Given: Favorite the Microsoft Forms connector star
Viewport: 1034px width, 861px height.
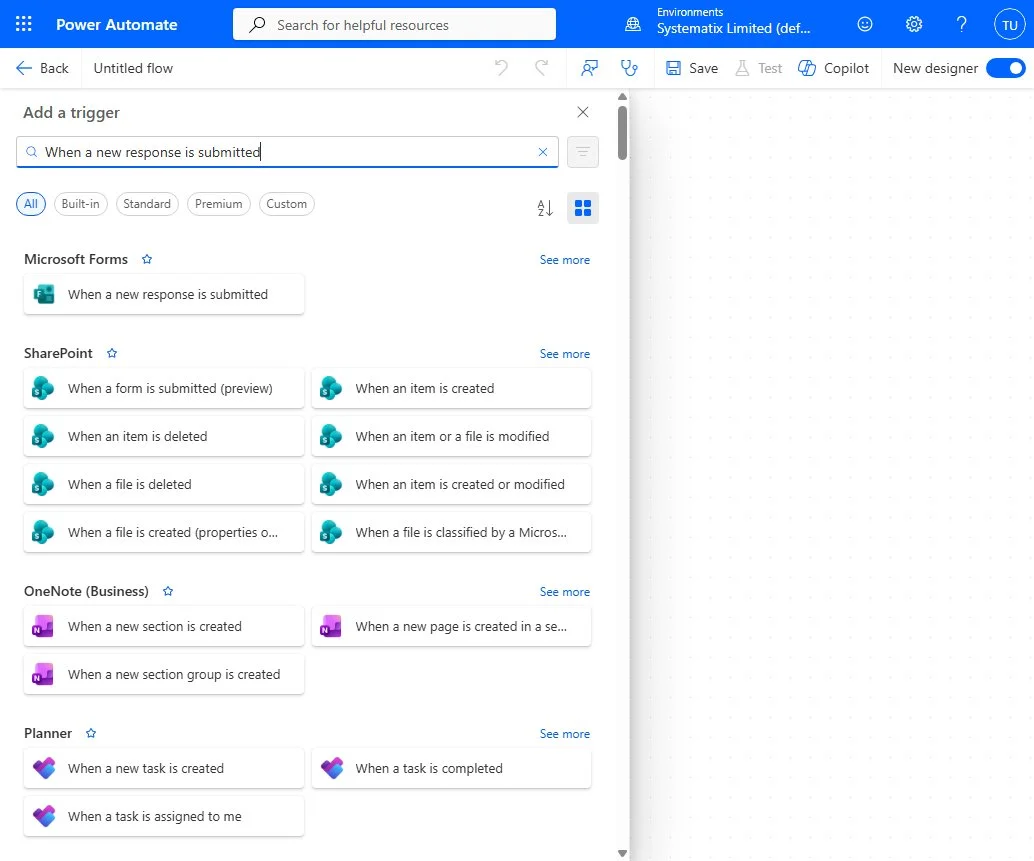Looking at the screenshot, I should [147, 259].
